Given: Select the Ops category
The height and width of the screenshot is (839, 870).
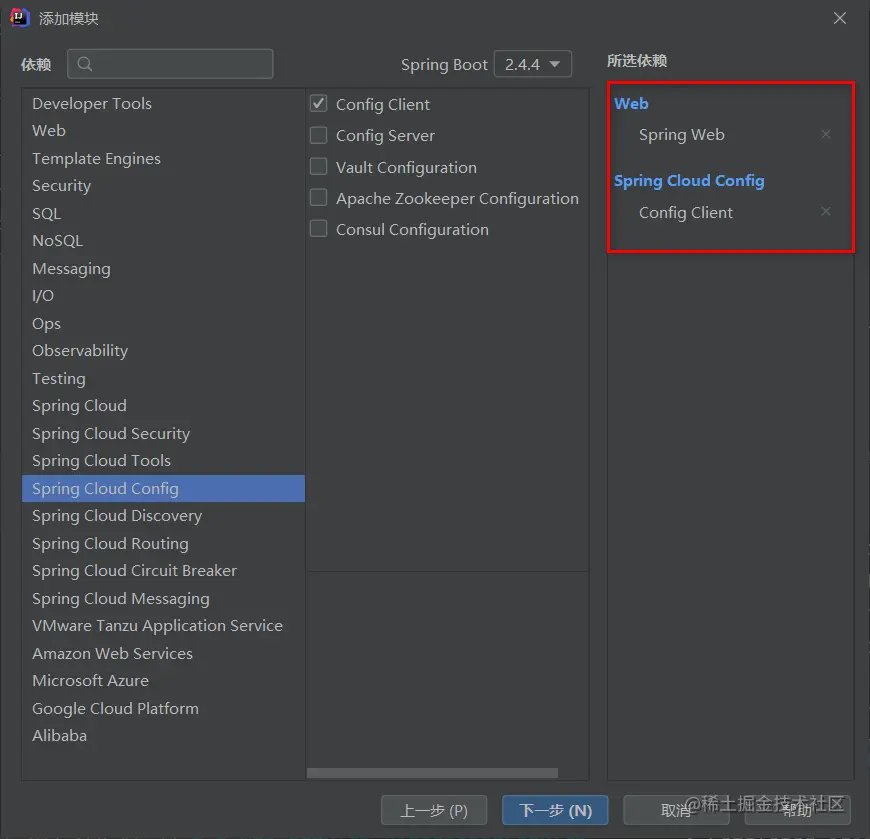Looking at the screenshot, I should tap(163, 324).
